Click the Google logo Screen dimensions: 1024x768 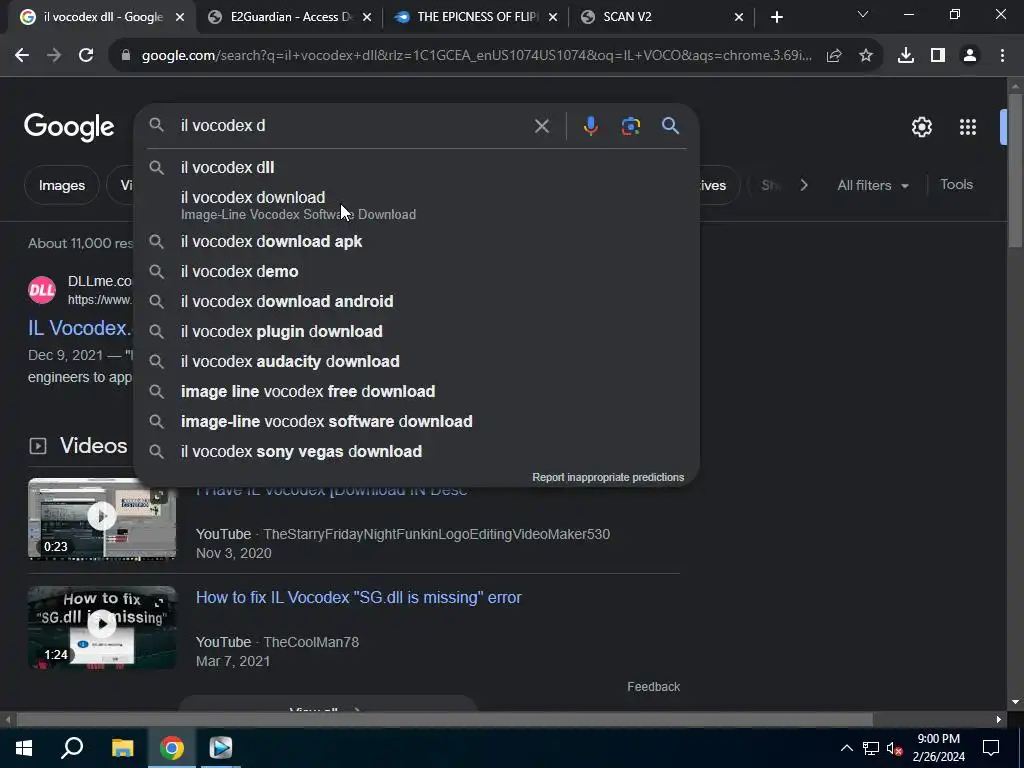point(69,127)
